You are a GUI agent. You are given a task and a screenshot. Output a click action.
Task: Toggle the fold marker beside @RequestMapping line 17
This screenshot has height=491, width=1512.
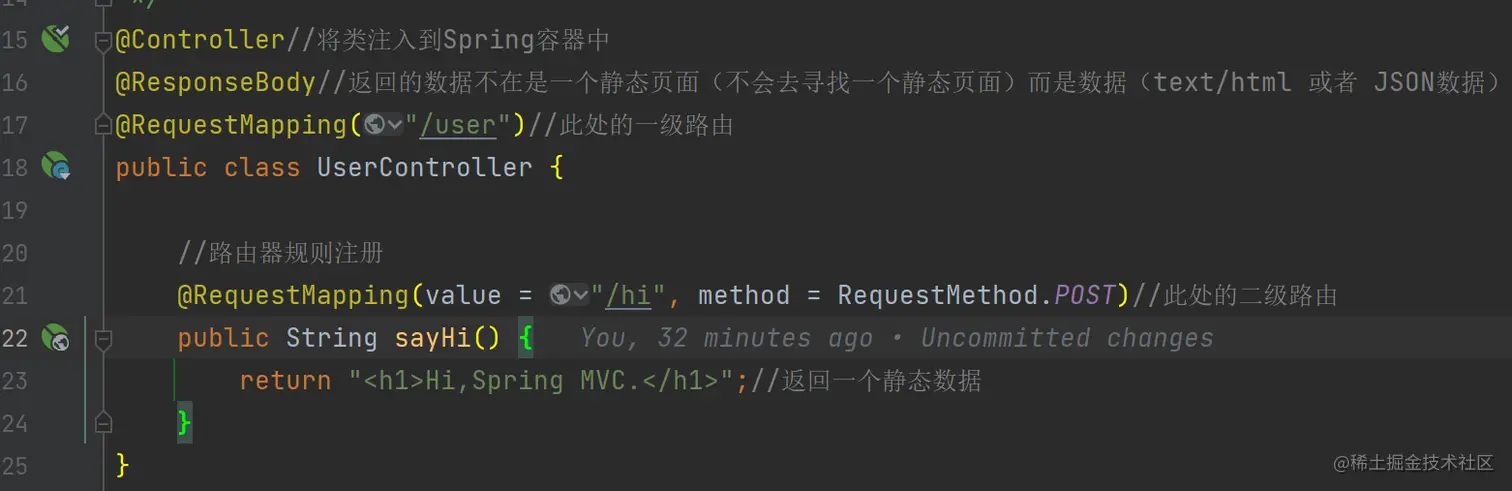[103, 125]
